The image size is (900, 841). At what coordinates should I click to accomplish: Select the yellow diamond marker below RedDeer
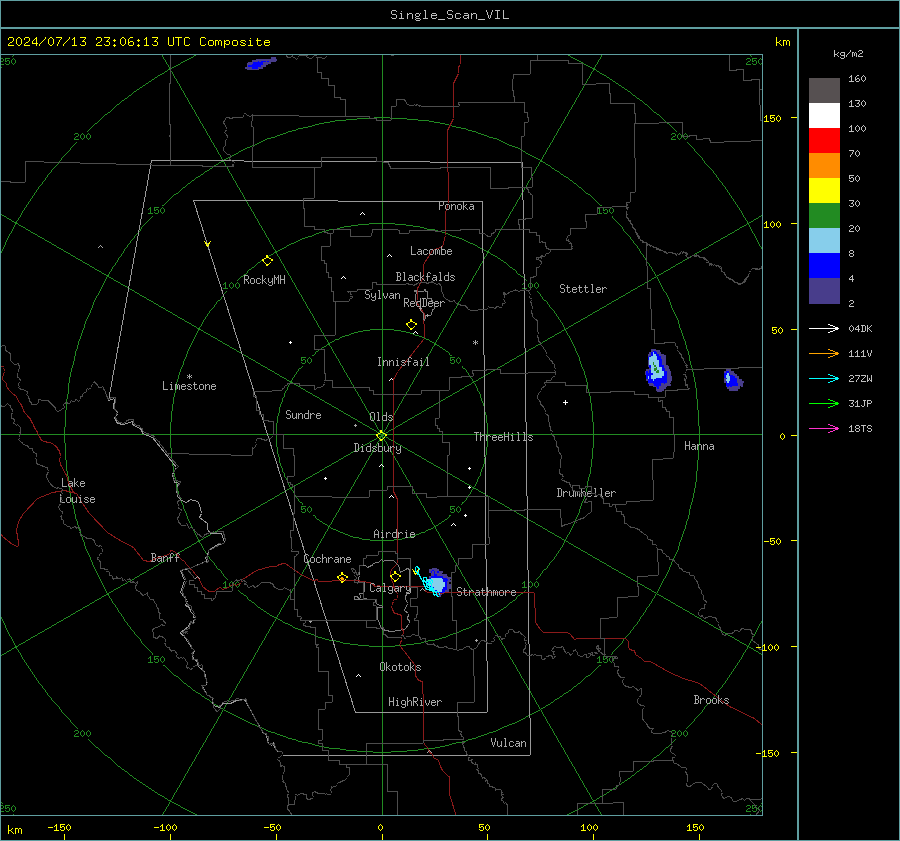pos(411,325)
